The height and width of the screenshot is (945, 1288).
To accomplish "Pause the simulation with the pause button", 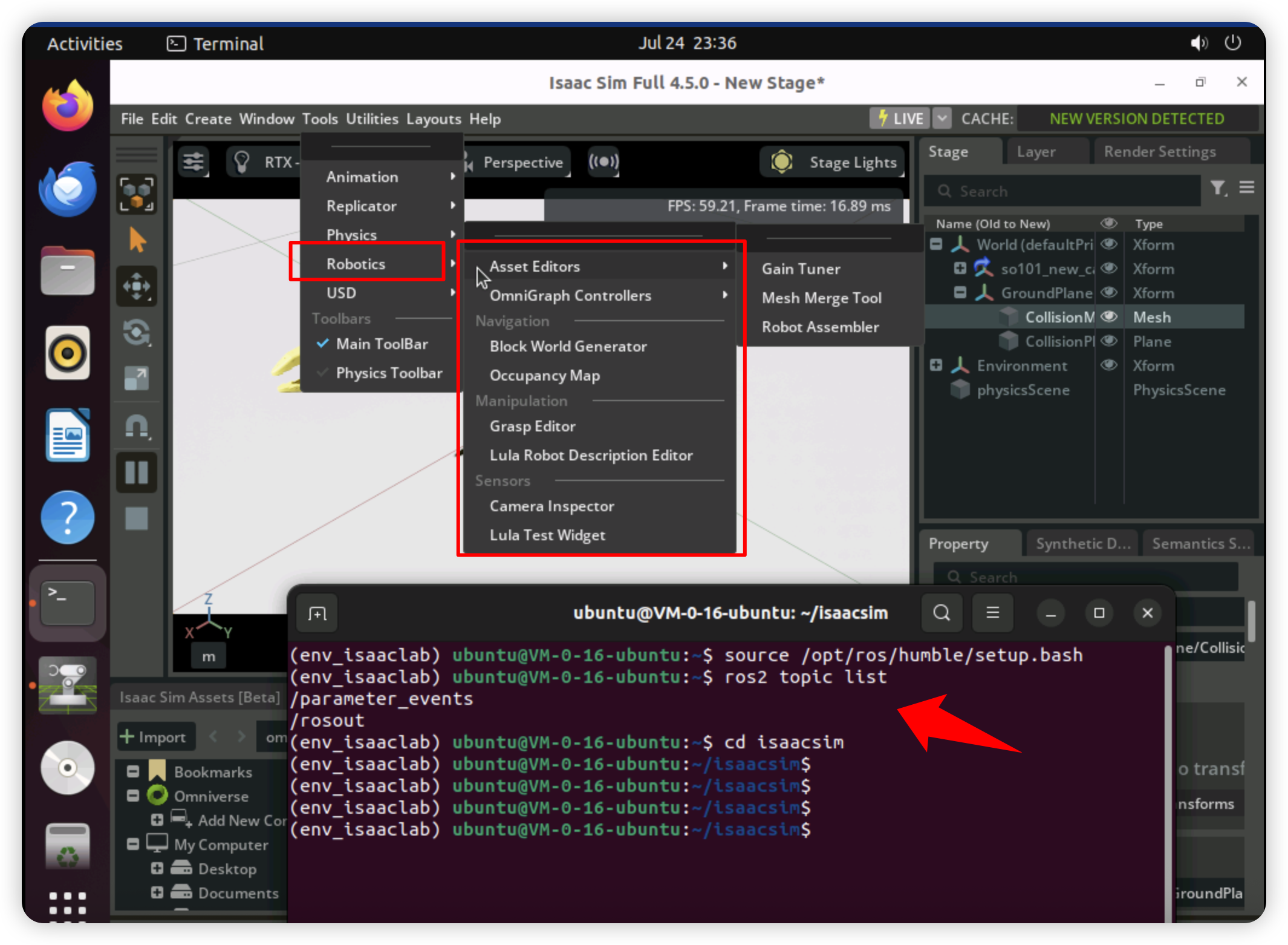I will pos(137,472).
